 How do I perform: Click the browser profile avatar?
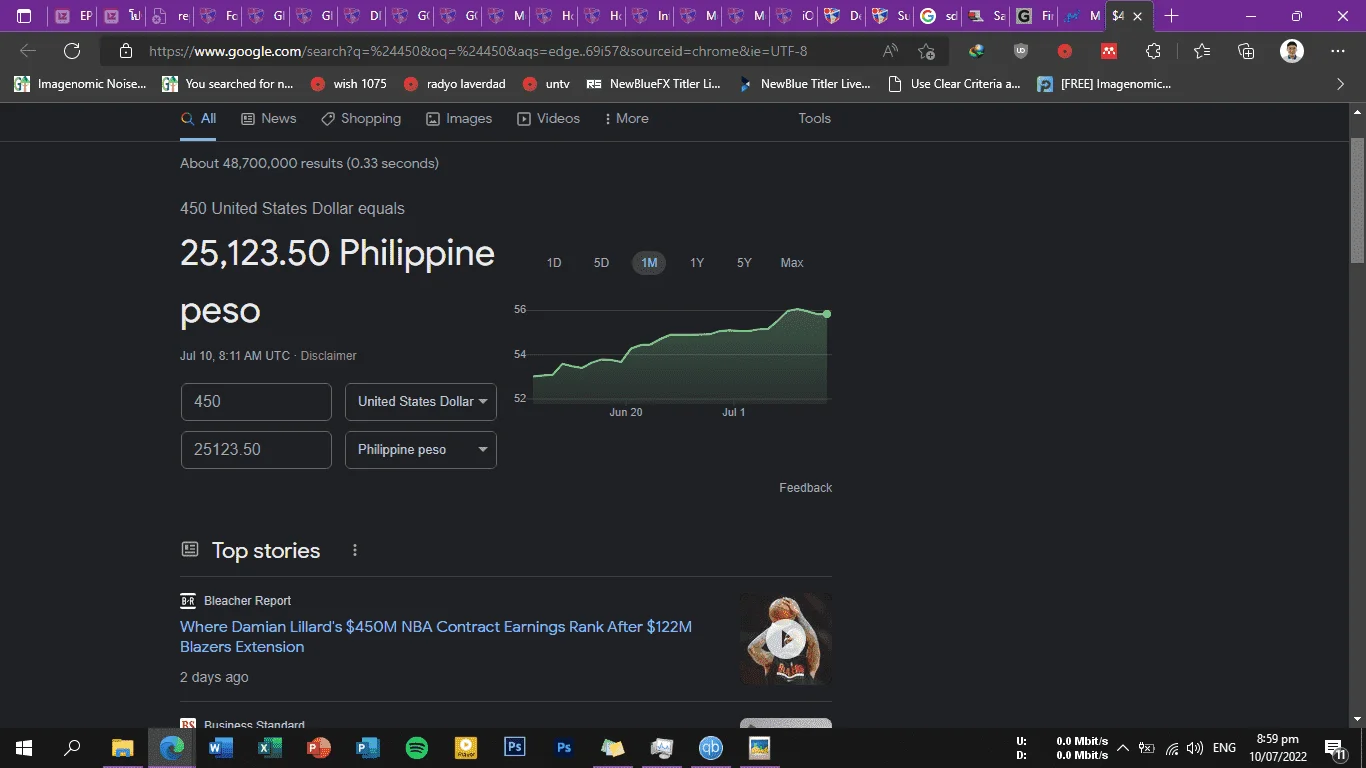click(1292, 51)
